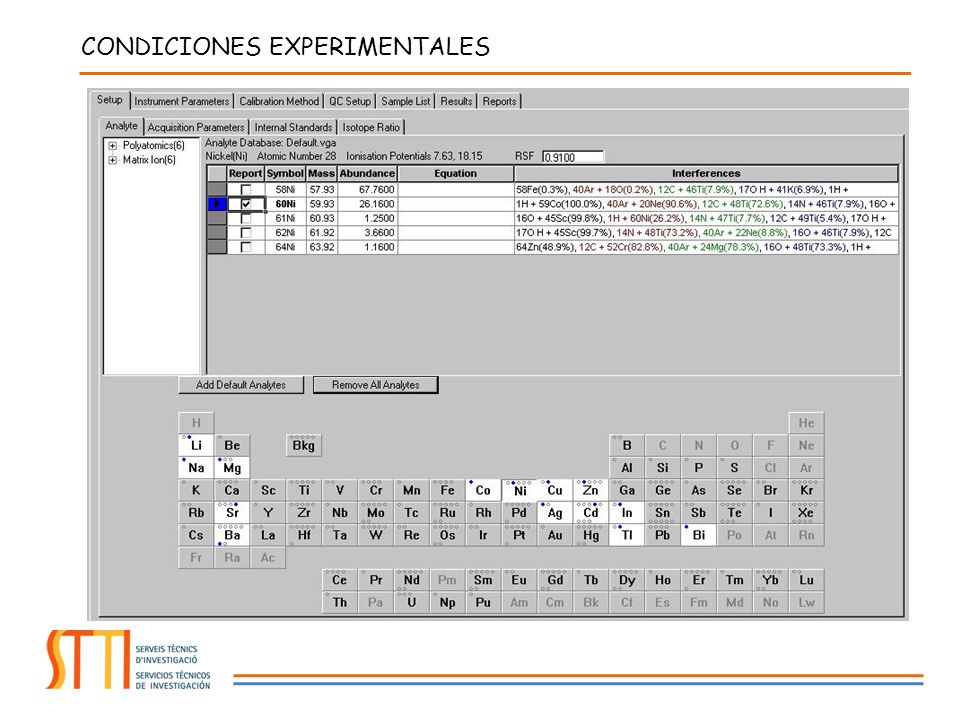Image resolution: width=960 pixels, height=720 pixels.
Task: Click the 60Ni row selector marker
Action: pos(217,204)
